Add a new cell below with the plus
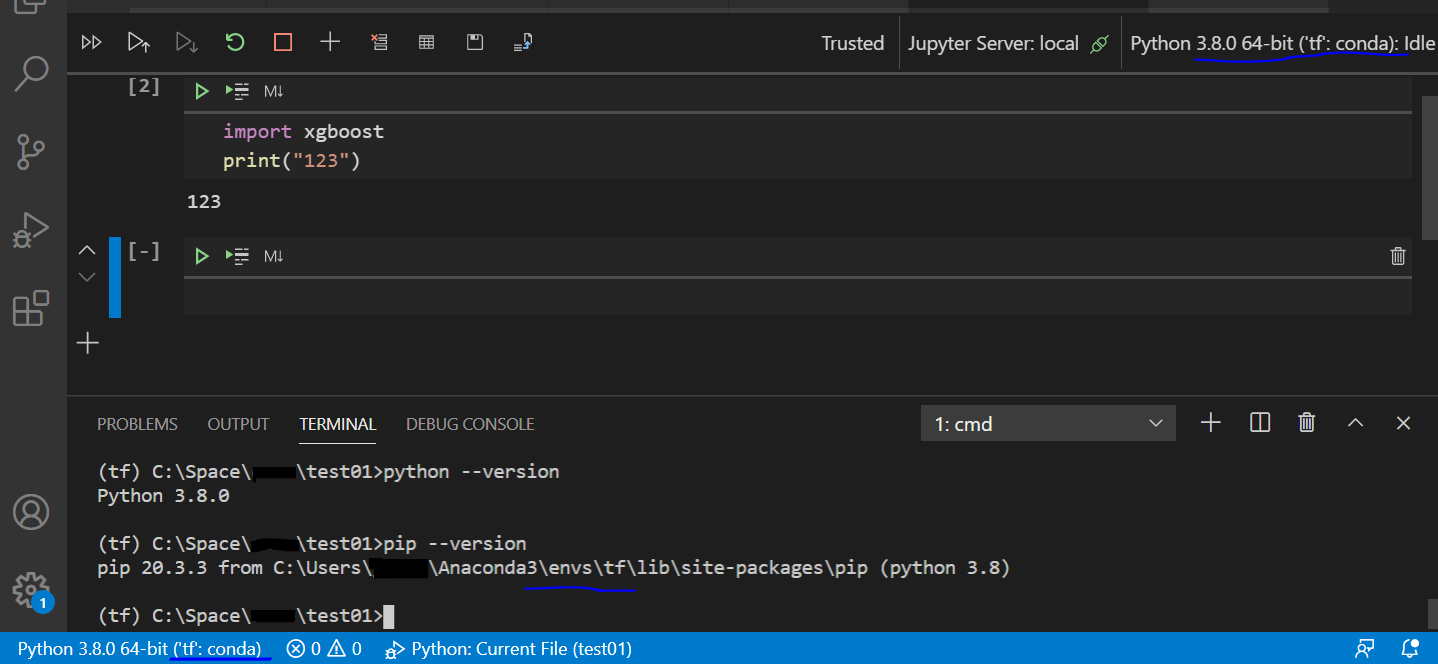This screenshot has height=664, width=1438. pos(88,344)
